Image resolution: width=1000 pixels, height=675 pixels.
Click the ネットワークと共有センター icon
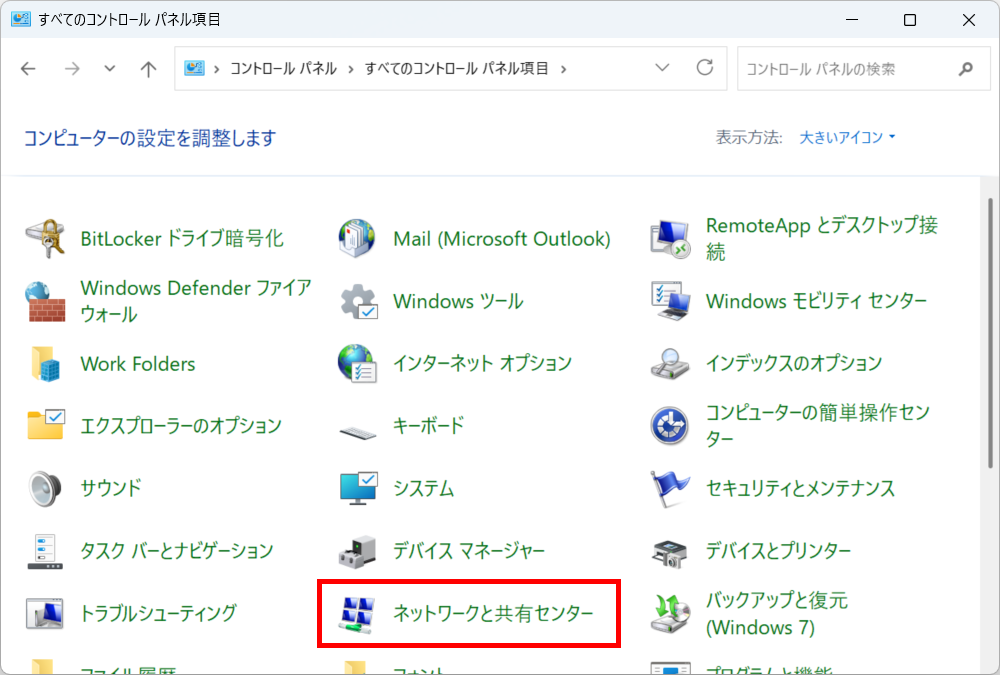tap(357, 614)
